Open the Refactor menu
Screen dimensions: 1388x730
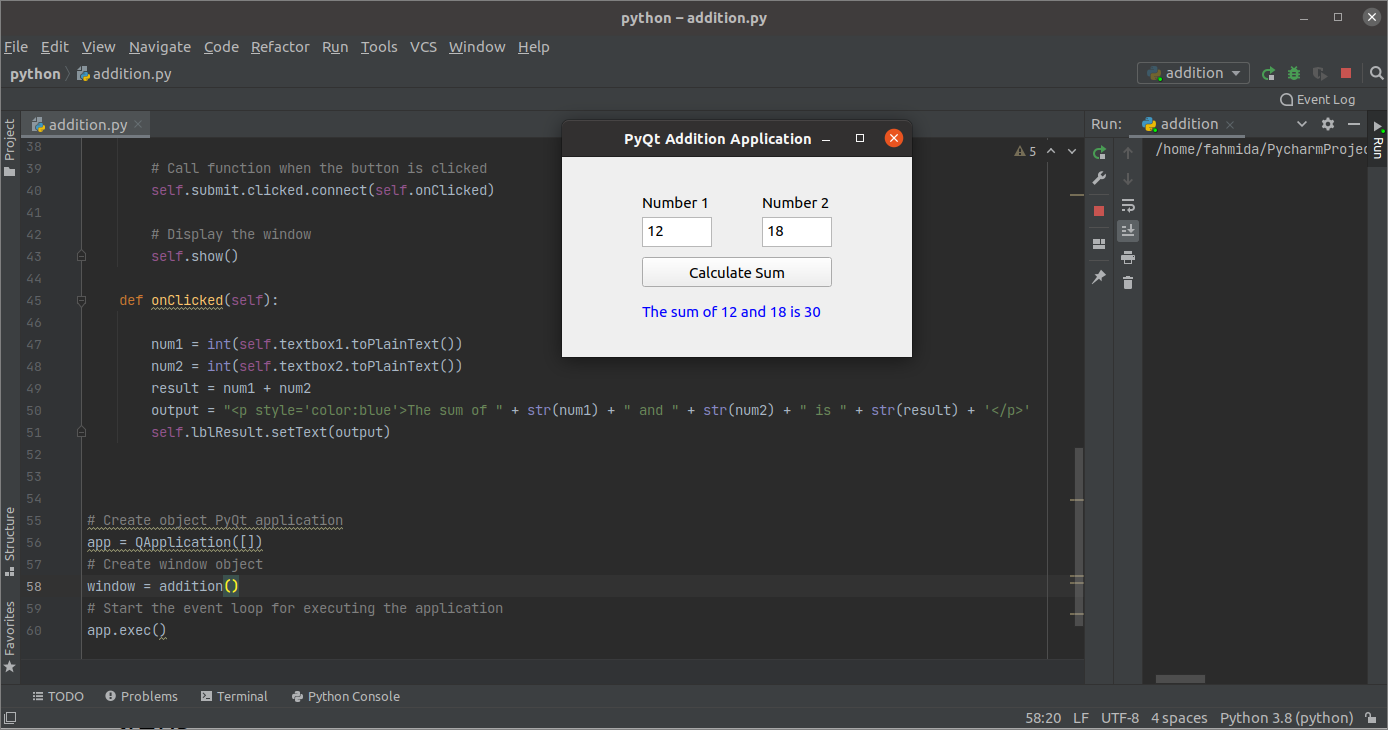coord(280,47)
